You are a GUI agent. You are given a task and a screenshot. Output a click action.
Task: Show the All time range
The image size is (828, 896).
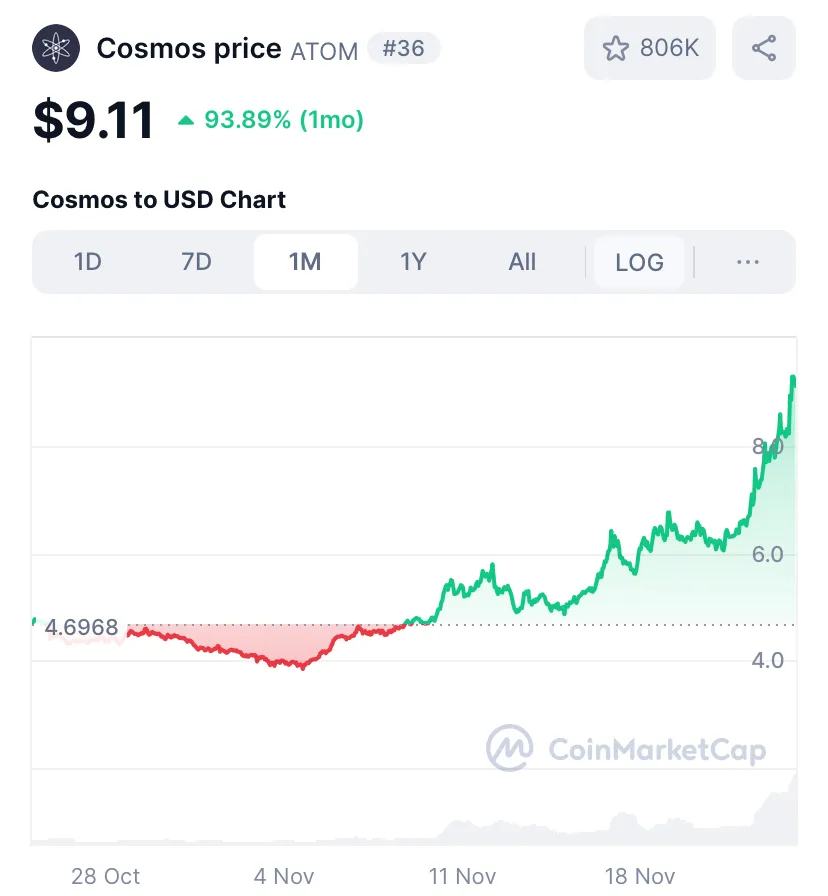[522, 262]
